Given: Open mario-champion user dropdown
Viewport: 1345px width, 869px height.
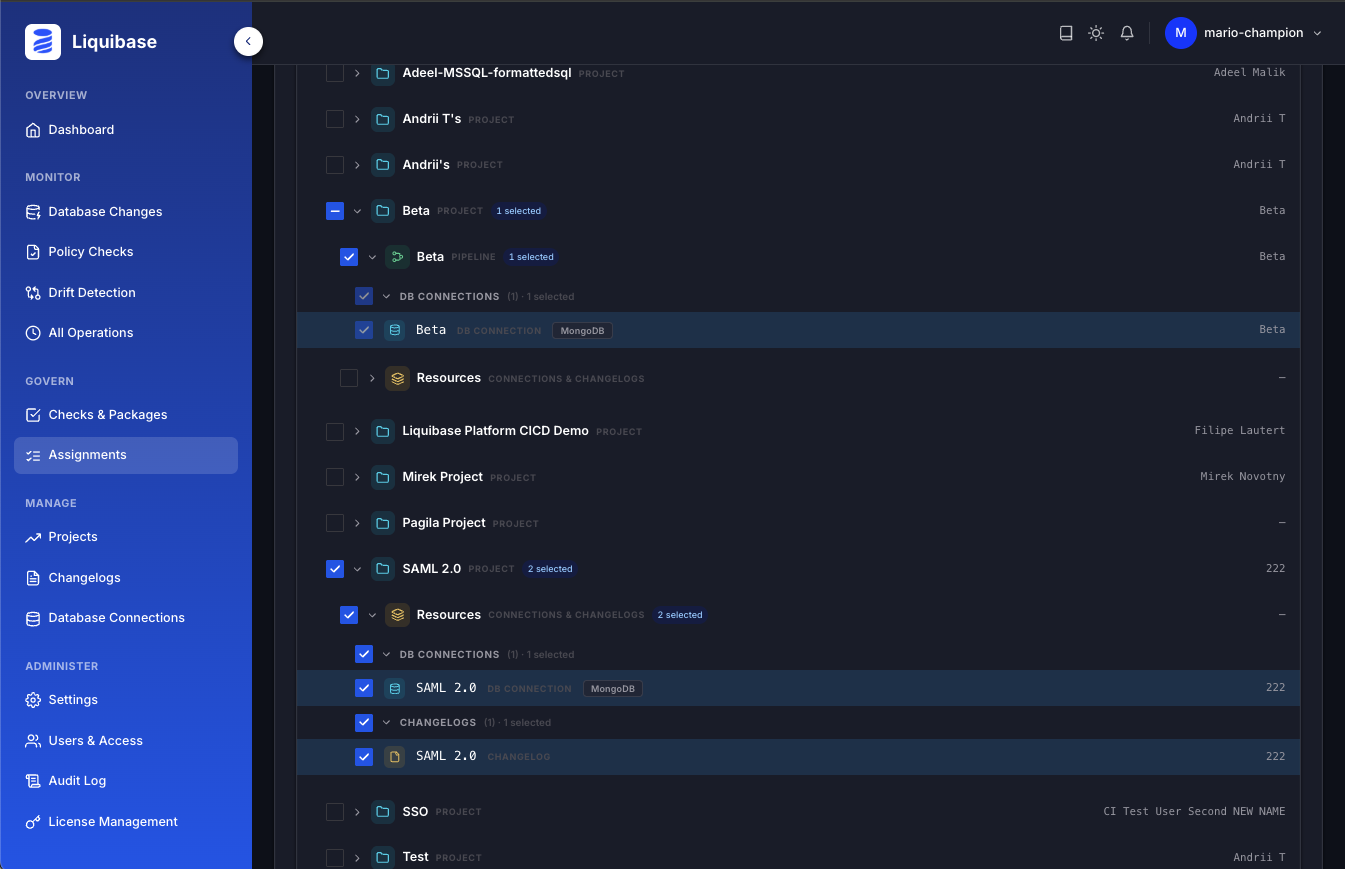Looking at the screenshot, I should click(x=1244, y=33).
